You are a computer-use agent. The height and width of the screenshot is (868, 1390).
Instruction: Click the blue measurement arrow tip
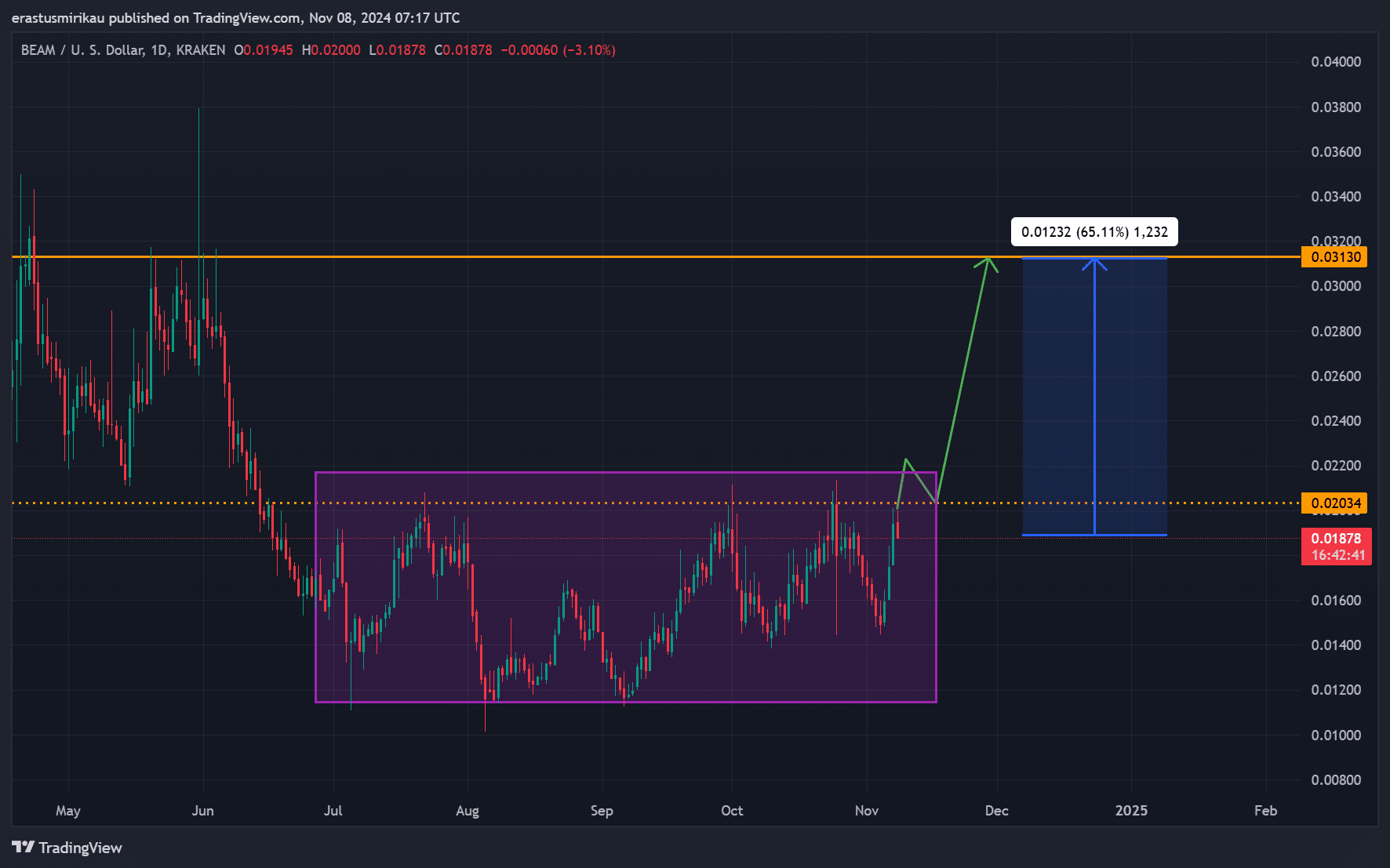pos(1094,260)
